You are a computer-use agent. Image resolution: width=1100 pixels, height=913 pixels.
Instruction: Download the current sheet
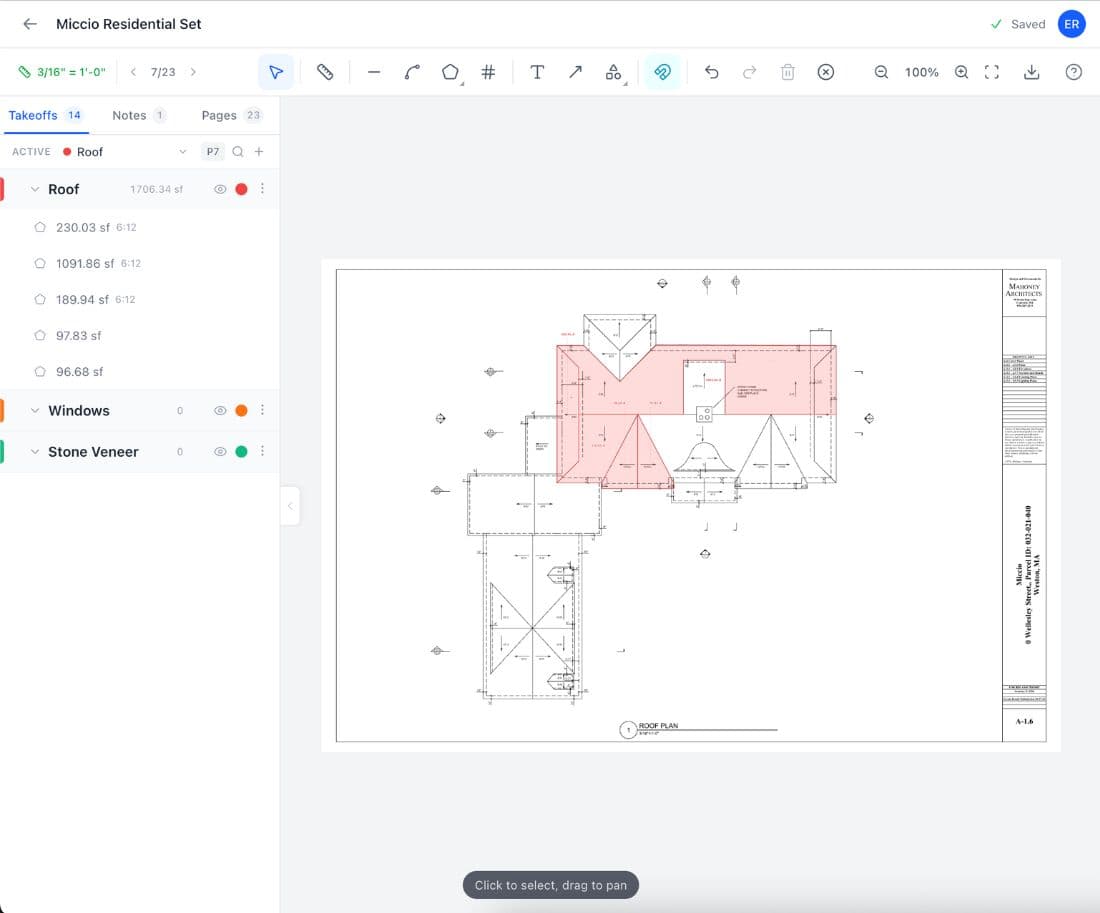(x=1031, y=71)
